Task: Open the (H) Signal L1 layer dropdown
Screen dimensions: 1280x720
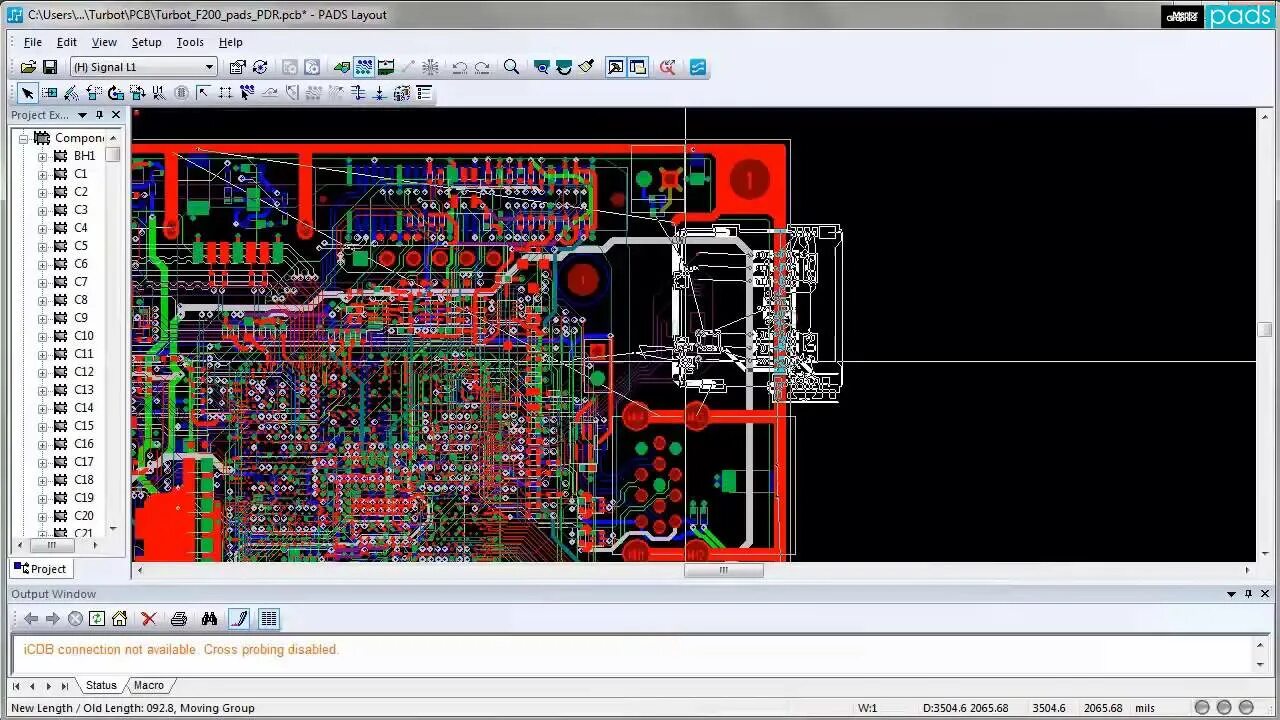Action: [x=143, y=67]
